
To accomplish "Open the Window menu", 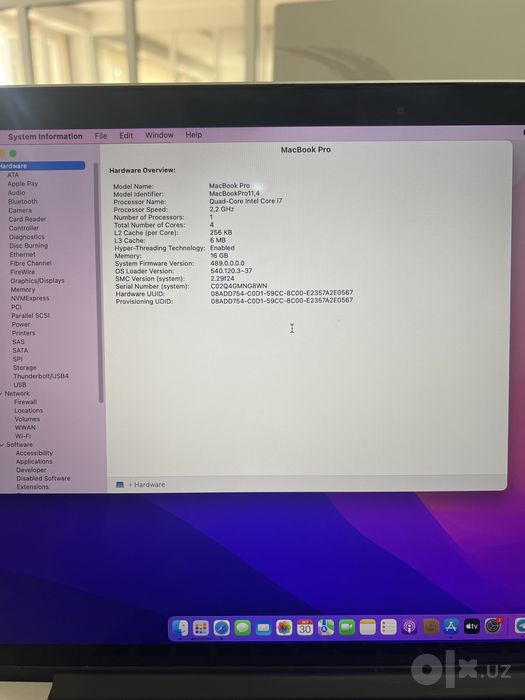I will pos(159,135).
